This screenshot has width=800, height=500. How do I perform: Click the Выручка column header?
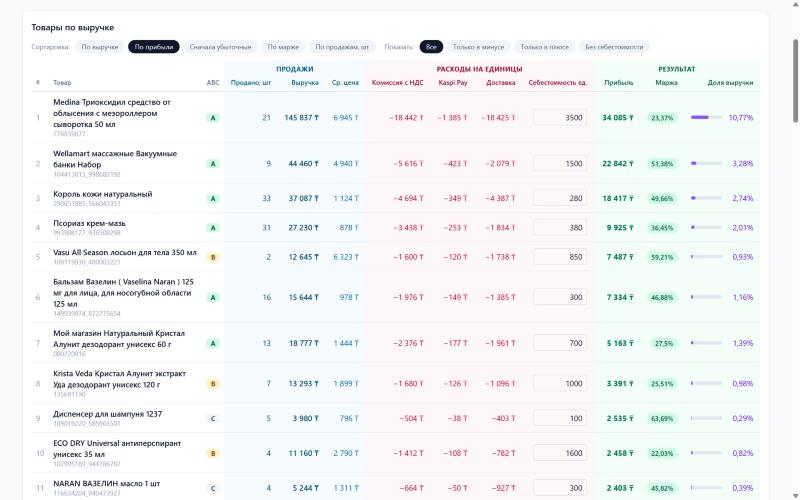click(305, 83)
